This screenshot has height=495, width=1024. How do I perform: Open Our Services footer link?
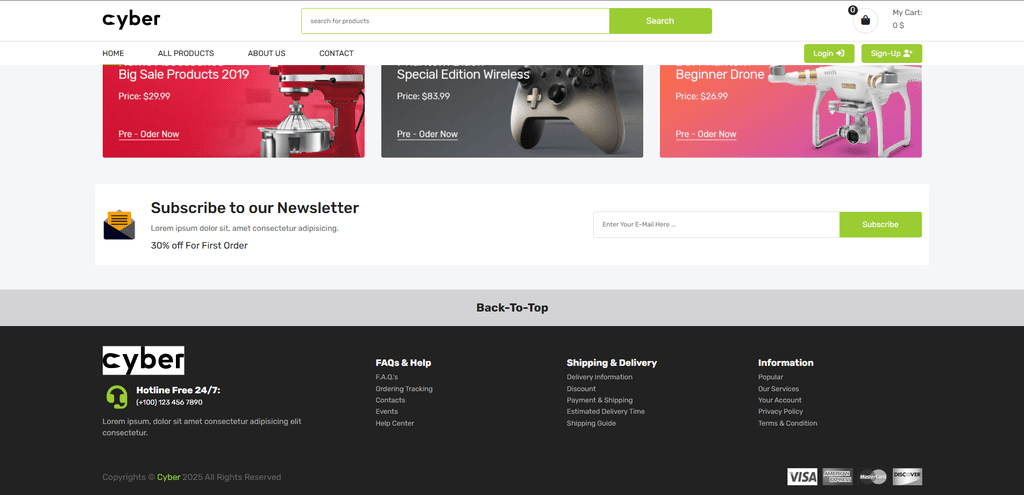coord(778,389)
